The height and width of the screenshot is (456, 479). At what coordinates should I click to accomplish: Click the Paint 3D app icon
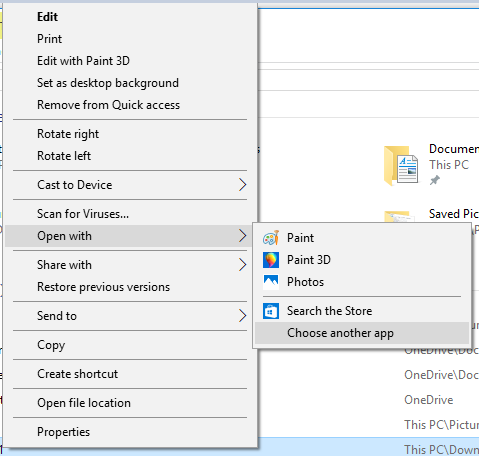tap(271, 260)
